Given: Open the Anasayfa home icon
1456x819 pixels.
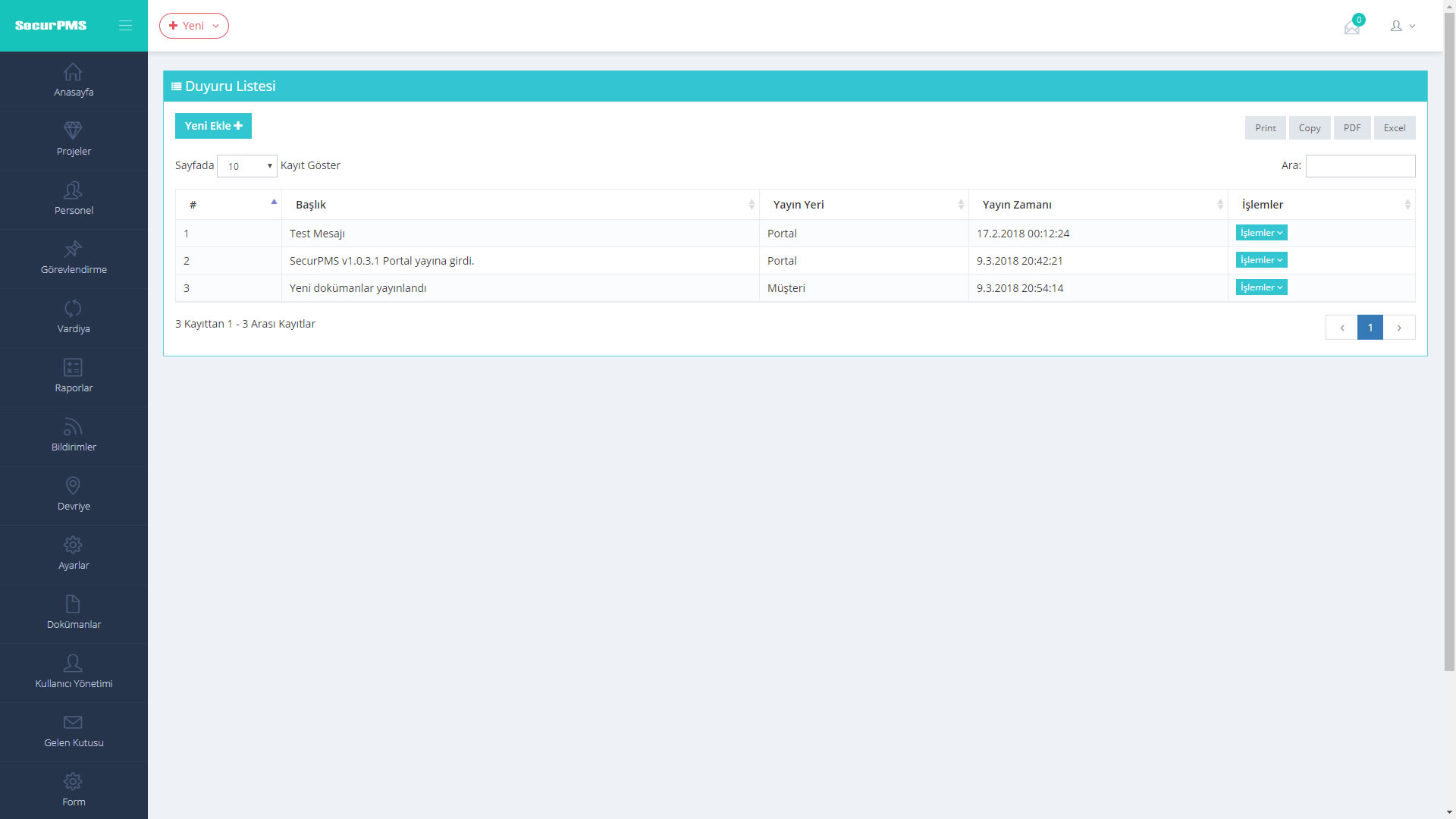Looking at the screenshot, I should [73, 73].
